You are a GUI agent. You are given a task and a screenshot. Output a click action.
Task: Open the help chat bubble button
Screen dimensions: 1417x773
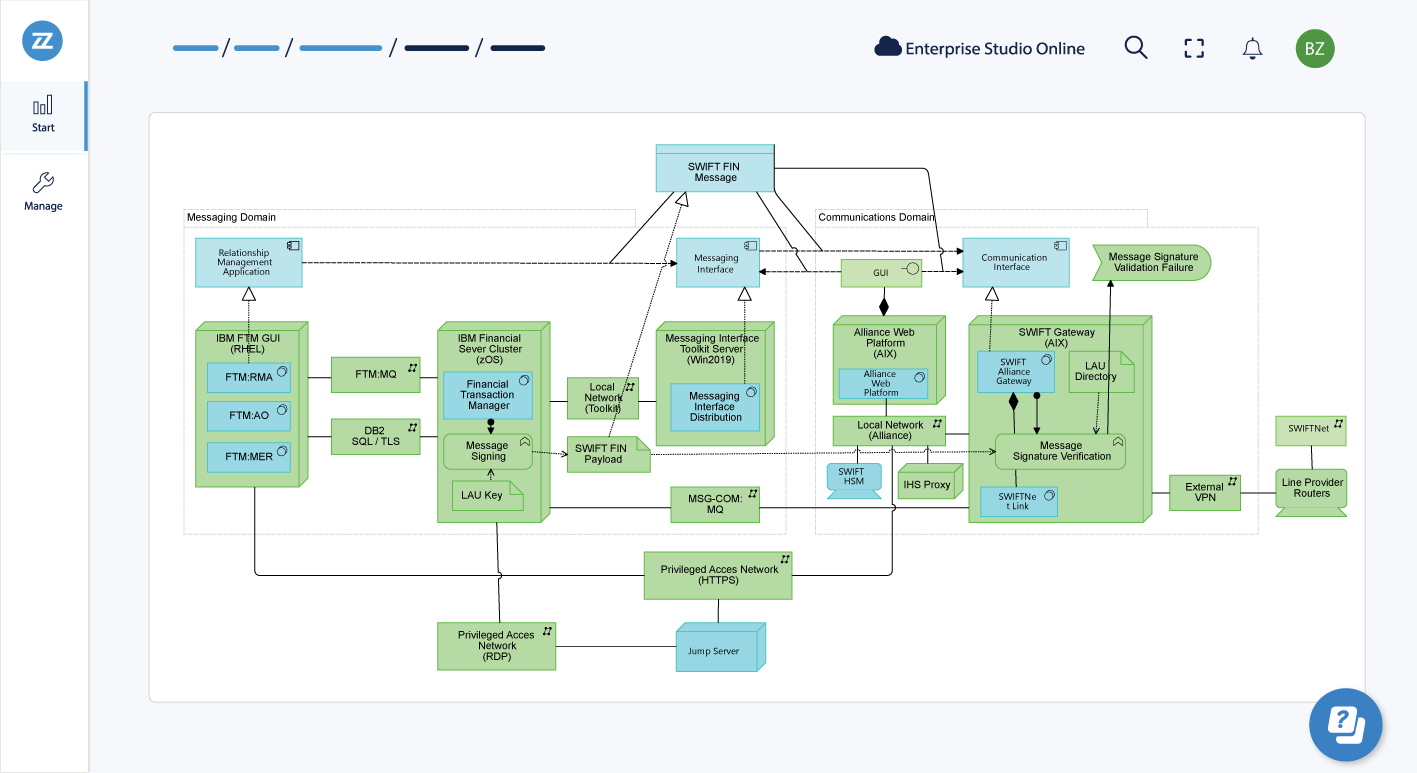1346,724
